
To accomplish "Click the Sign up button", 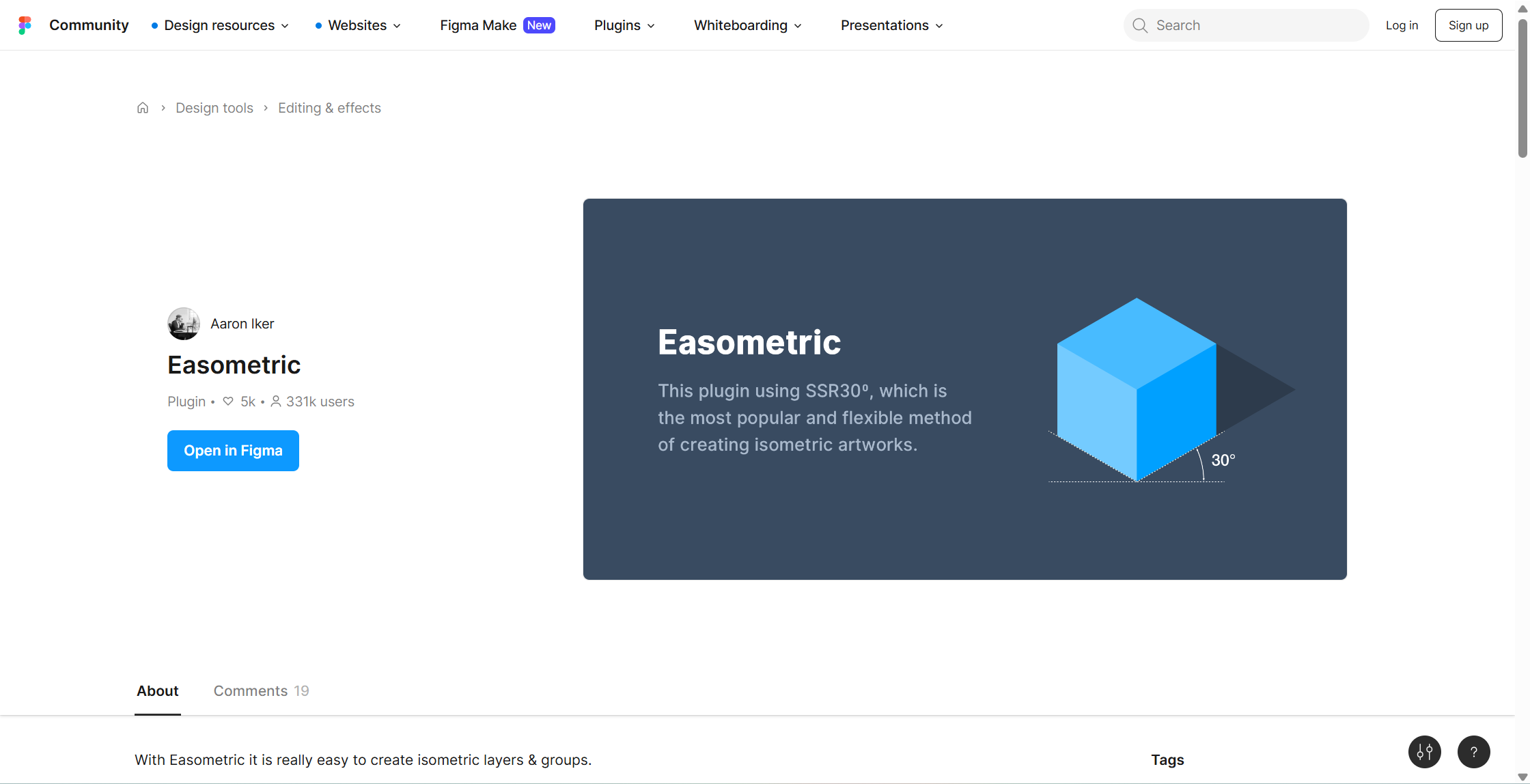I will (x=1469, y=25).
